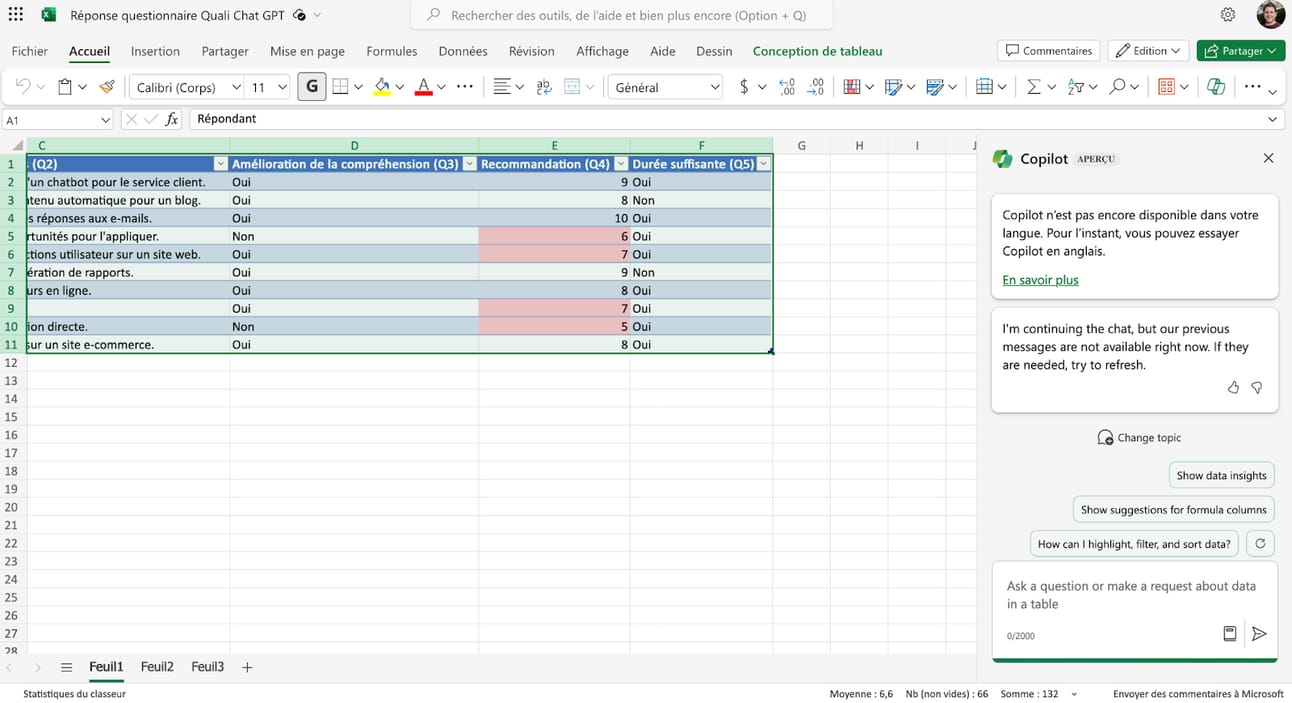Open the Add-ins icon

[1166, 87]
